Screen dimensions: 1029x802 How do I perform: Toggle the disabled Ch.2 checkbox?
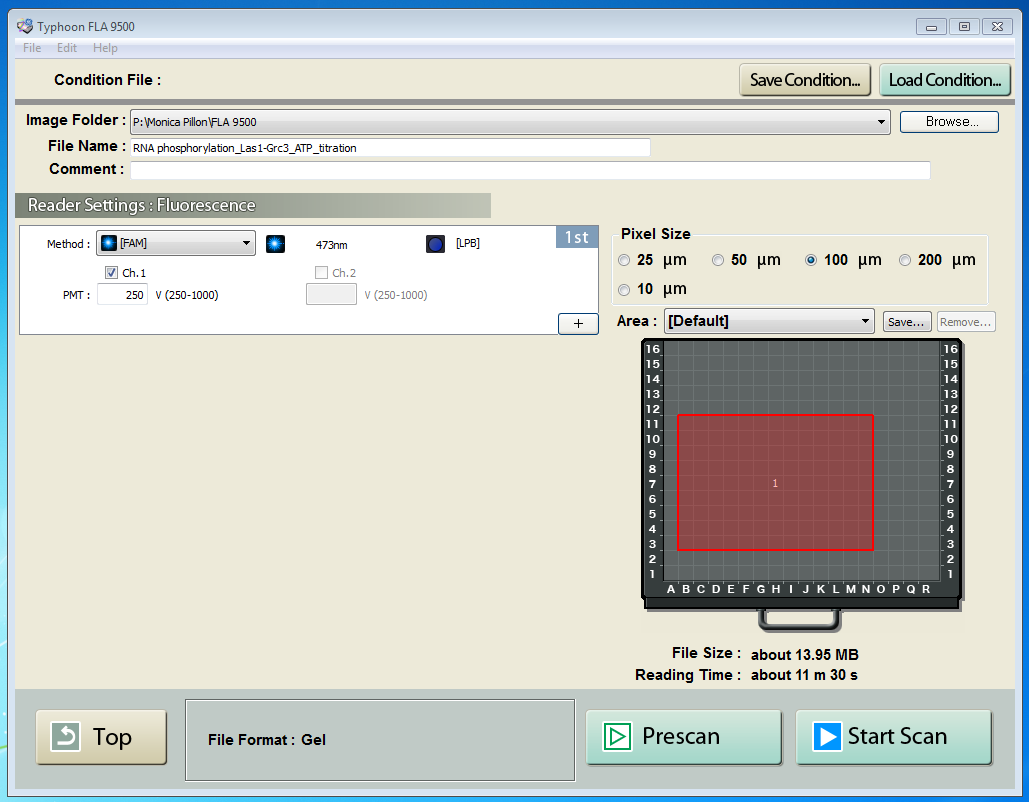tap(322, 272)
